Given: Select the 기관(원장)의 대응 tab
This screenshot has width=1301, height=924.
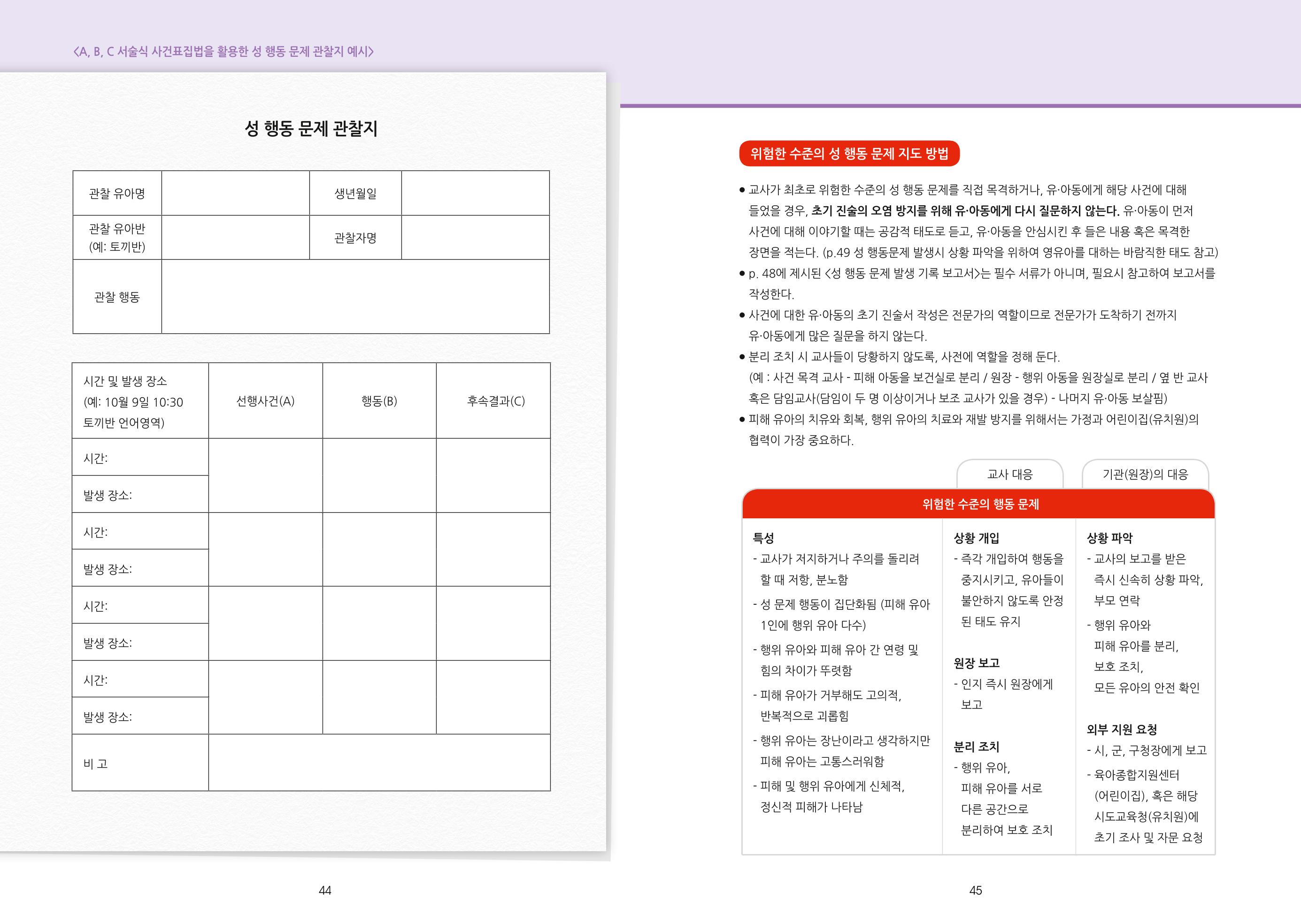Looking at the screenshot, I should pyautogui.click(x=1145, y=474).
